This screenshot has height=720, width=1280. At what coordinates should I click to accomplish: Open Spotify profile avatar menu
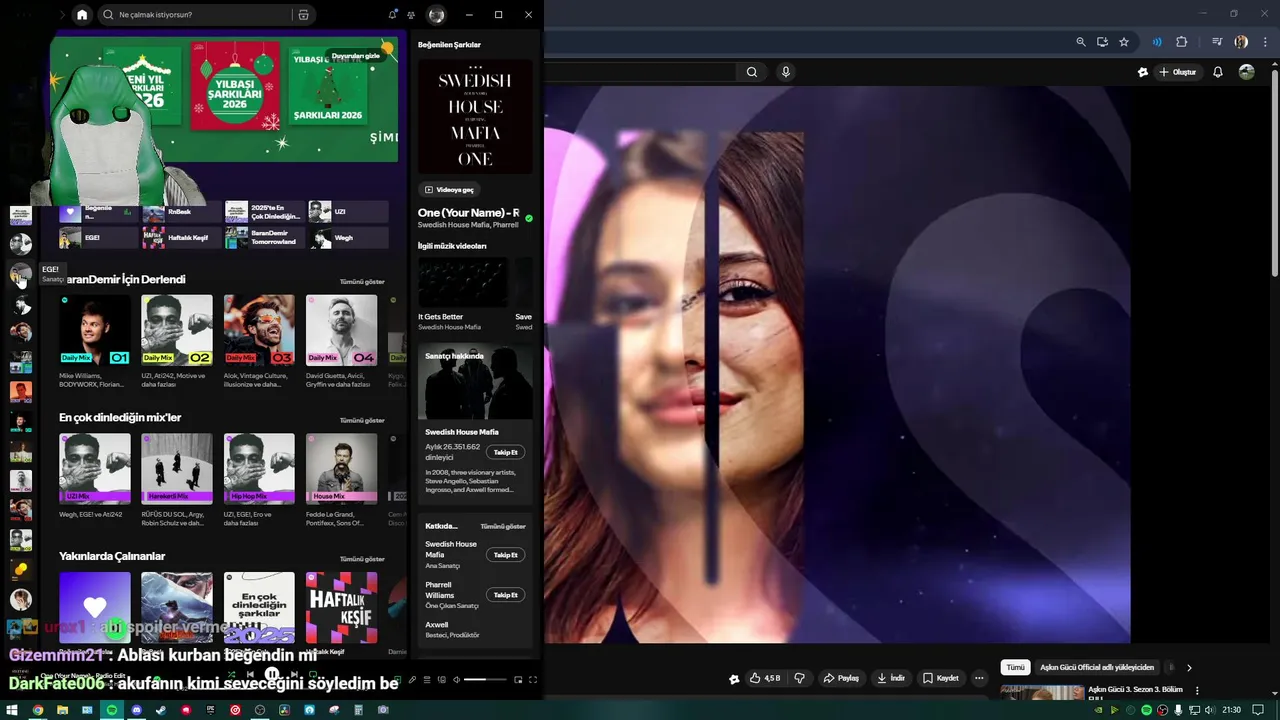click(x=436, y=15)
